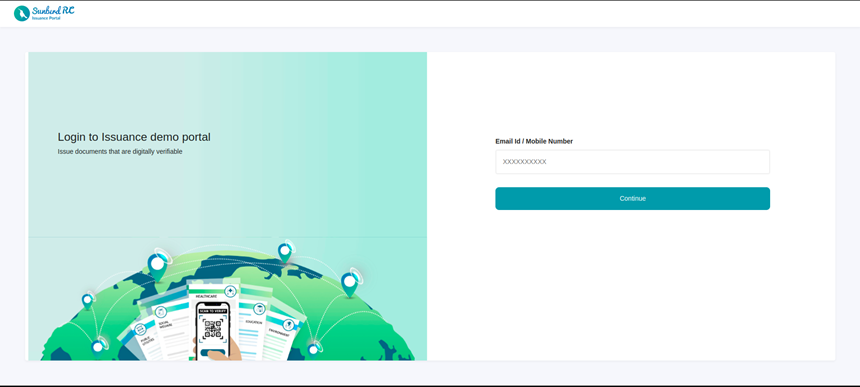Click the Public Utilities document icon
The height and width of the screenshot is (387, 860).
pos(140,329)
